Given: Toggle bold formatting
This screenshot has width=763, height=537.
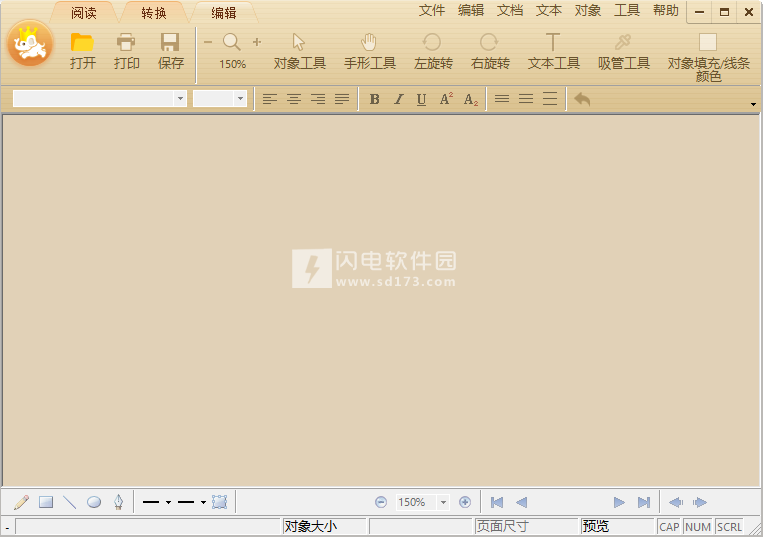Looking at the screenshot, I should click(x=374, y=99).
